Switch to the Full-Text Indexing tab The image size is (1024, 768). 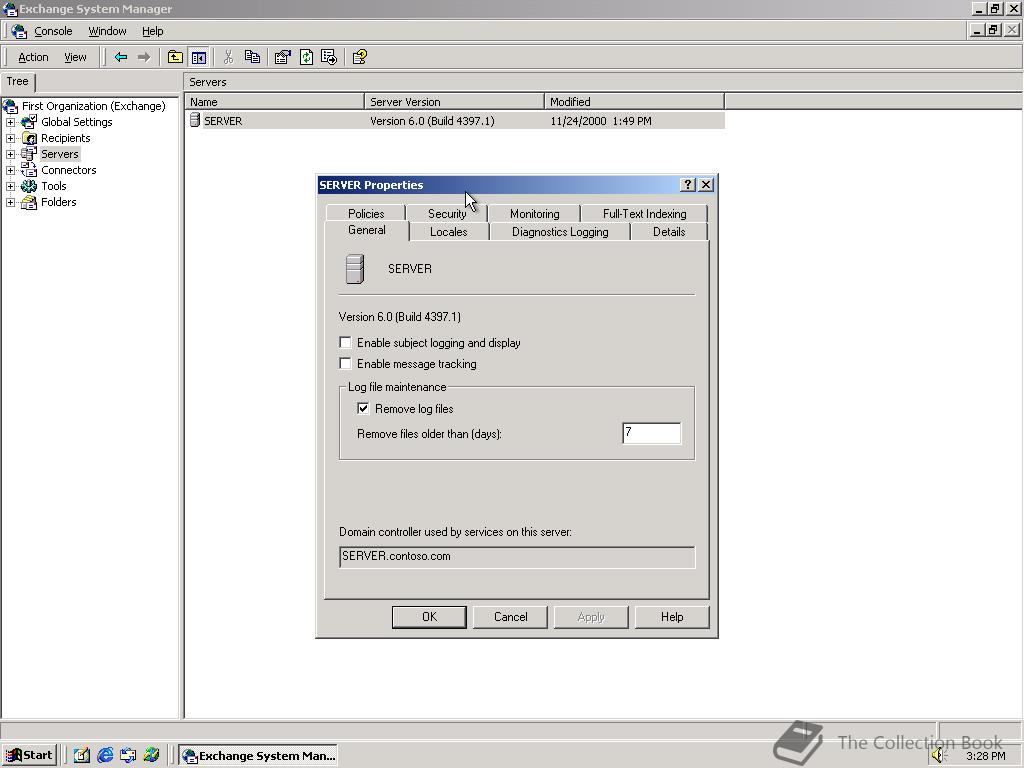645,214
